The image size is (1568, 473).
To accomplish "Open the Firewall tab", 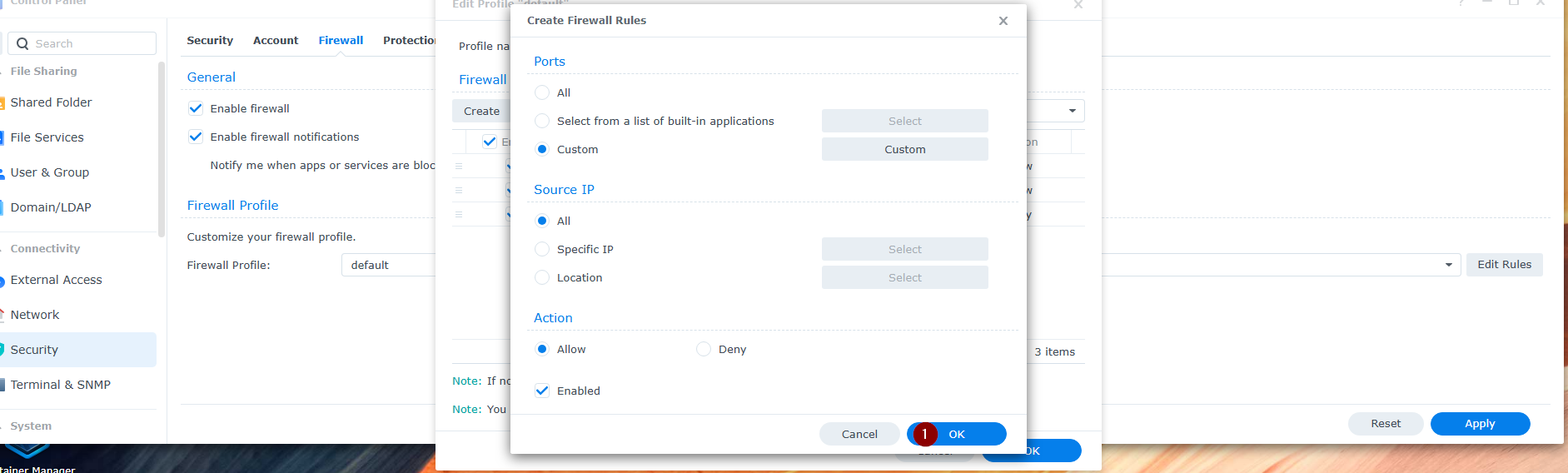I will coord(341,41).
